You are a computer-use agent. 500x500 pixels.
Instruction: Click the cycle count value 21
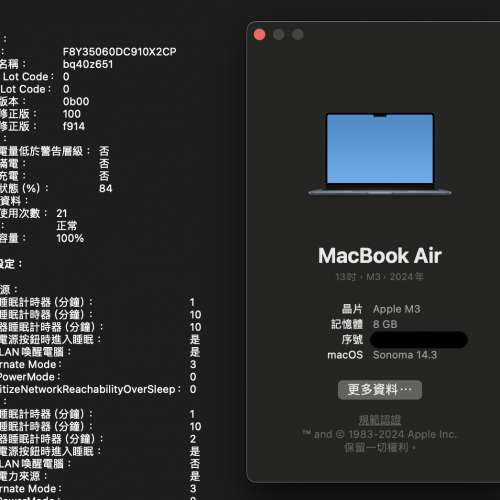coord(62,213)
